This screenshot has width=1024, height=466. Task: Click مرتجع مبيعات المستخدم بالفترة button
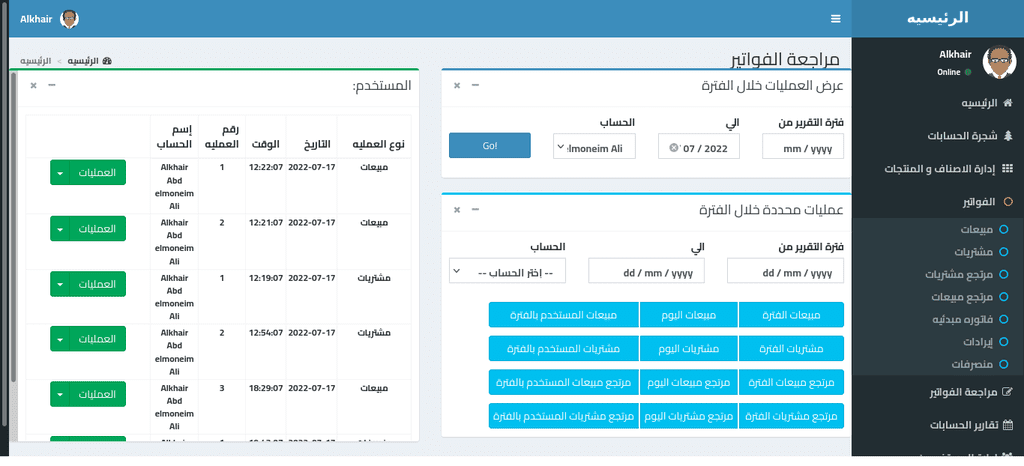pos(564,382)
